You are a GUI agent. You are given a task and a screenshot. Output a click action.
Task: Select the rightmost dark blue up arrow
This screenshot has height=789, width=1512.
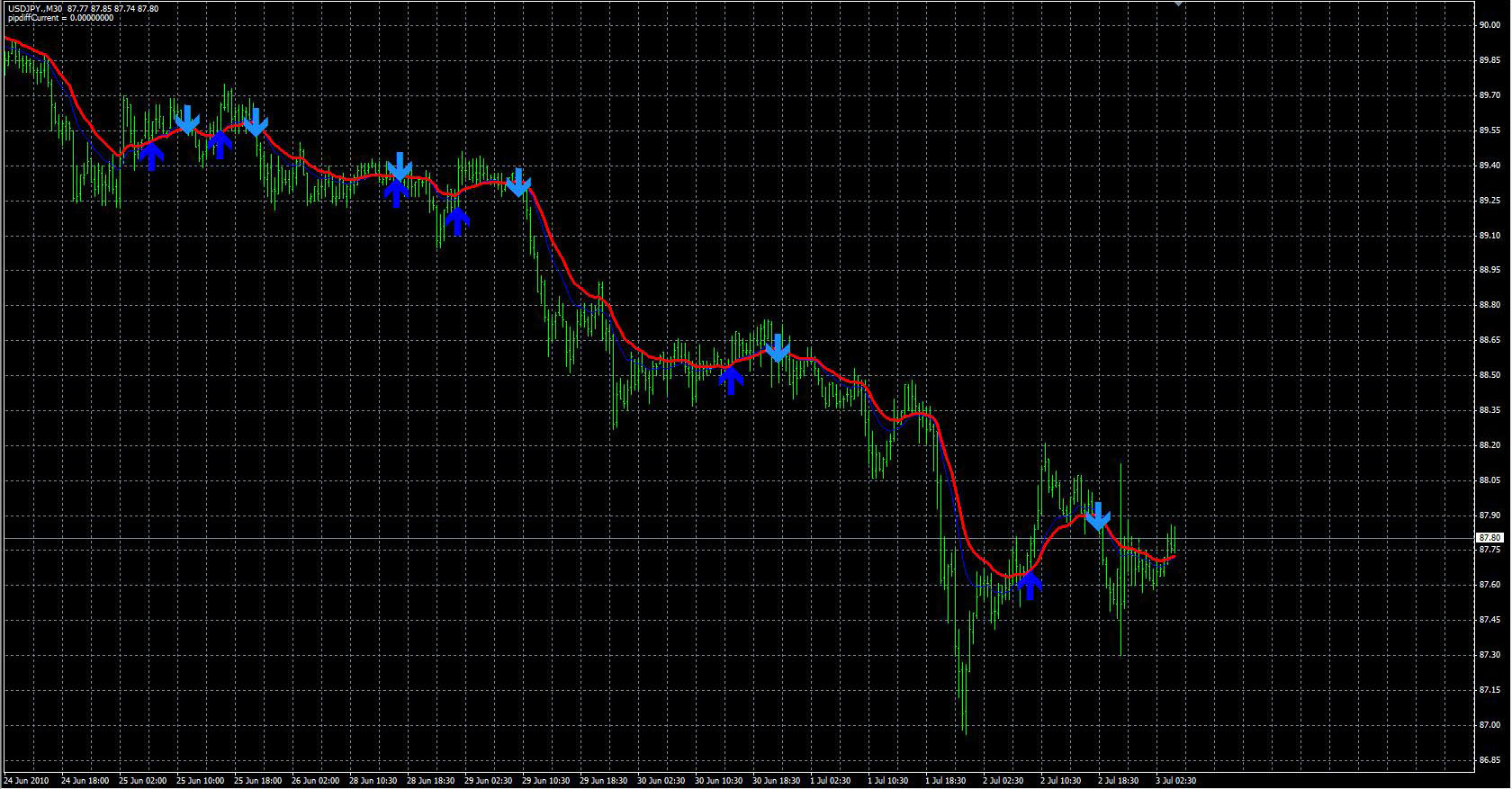[1030, 587]
